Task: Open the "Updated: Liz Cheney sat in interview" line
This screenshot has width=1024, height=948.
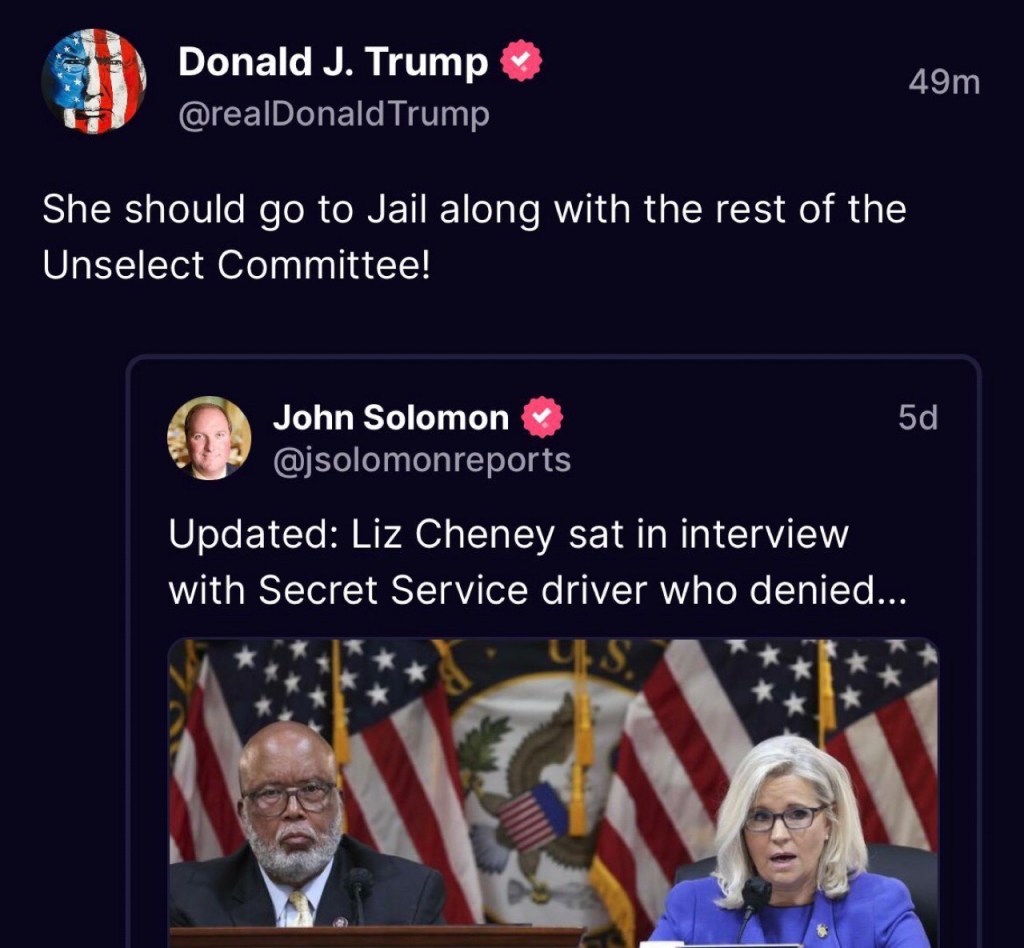Action: 508,535
